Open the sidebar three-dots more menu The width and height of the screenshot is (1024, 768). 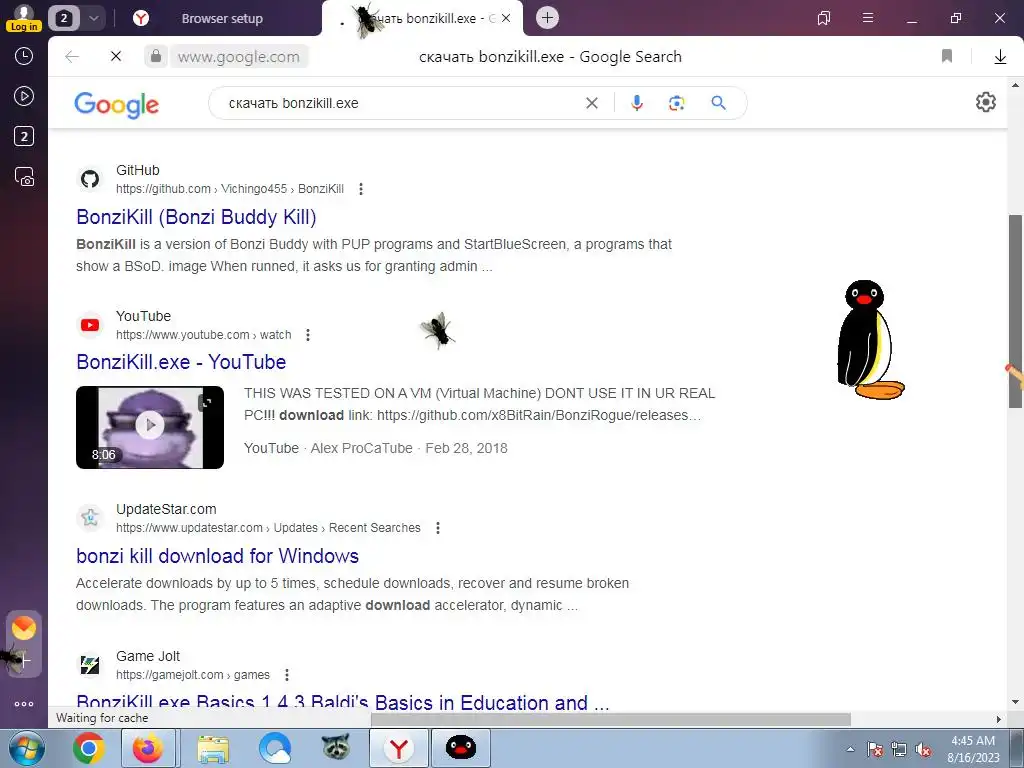pyautogui.click(x=24, y=704)
